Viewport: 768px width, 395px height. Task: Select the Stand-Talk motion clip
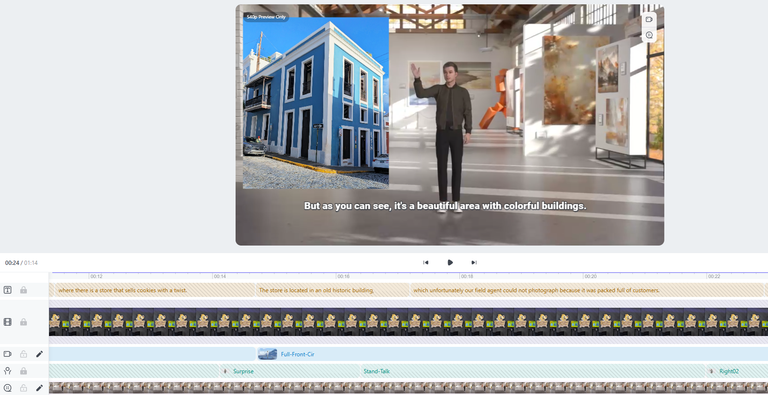click(533, 371)
